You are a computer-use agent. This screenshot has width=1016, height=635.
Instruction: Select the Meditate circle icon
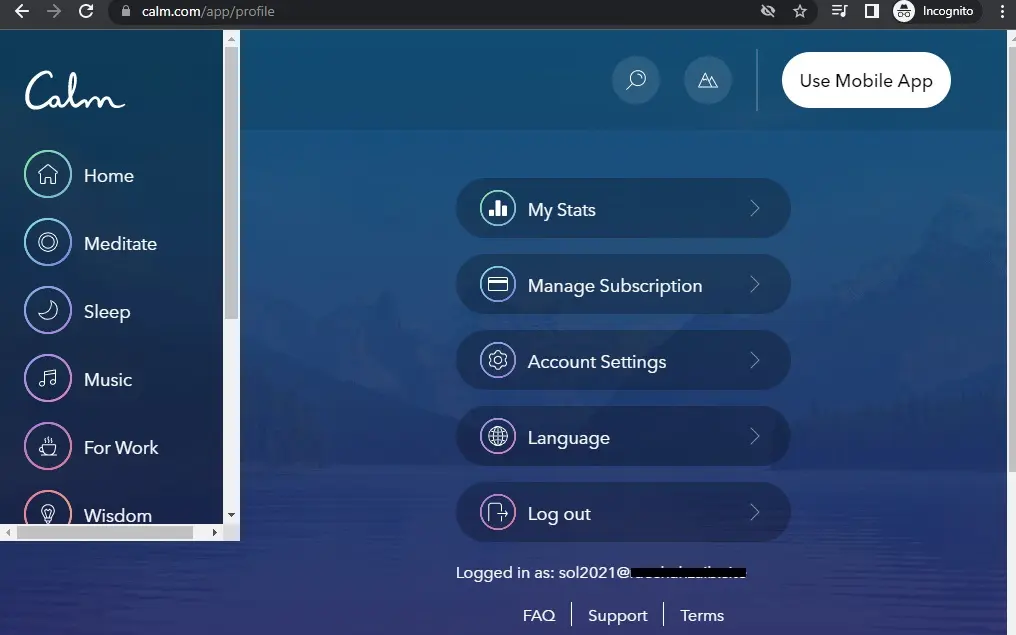click(48, 242)
